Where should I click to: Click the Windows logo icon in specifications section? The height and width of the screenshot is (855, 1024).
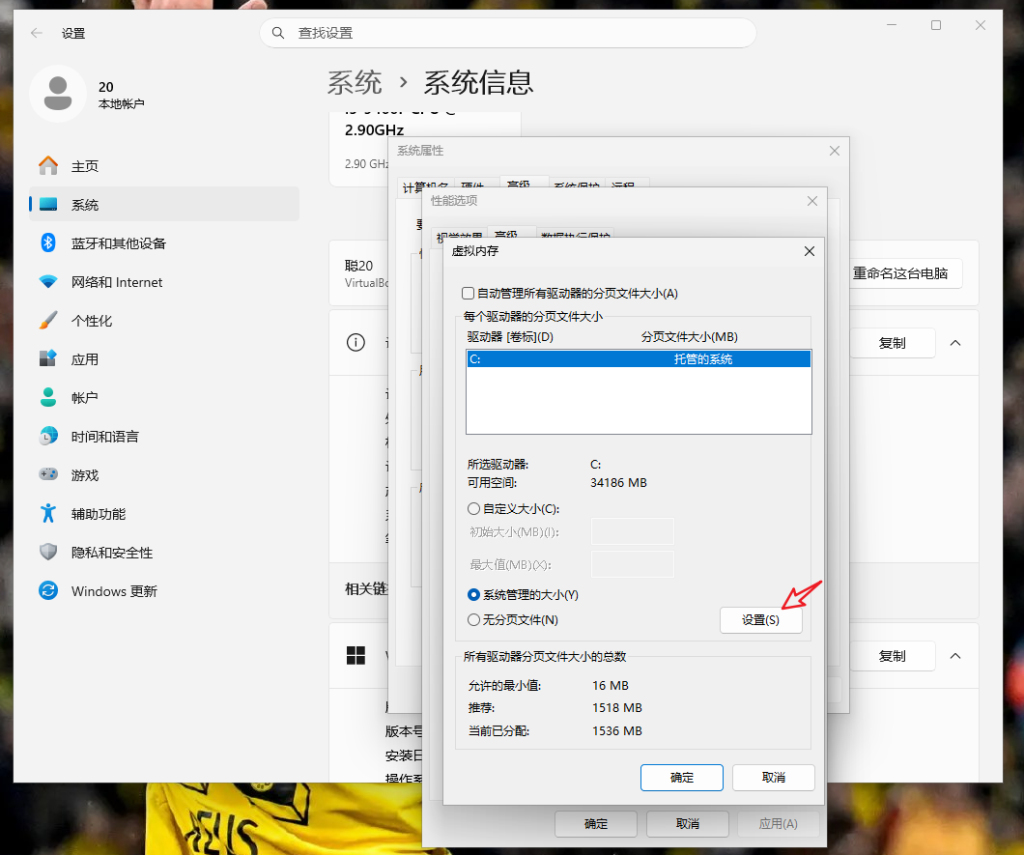coord(356,655)
